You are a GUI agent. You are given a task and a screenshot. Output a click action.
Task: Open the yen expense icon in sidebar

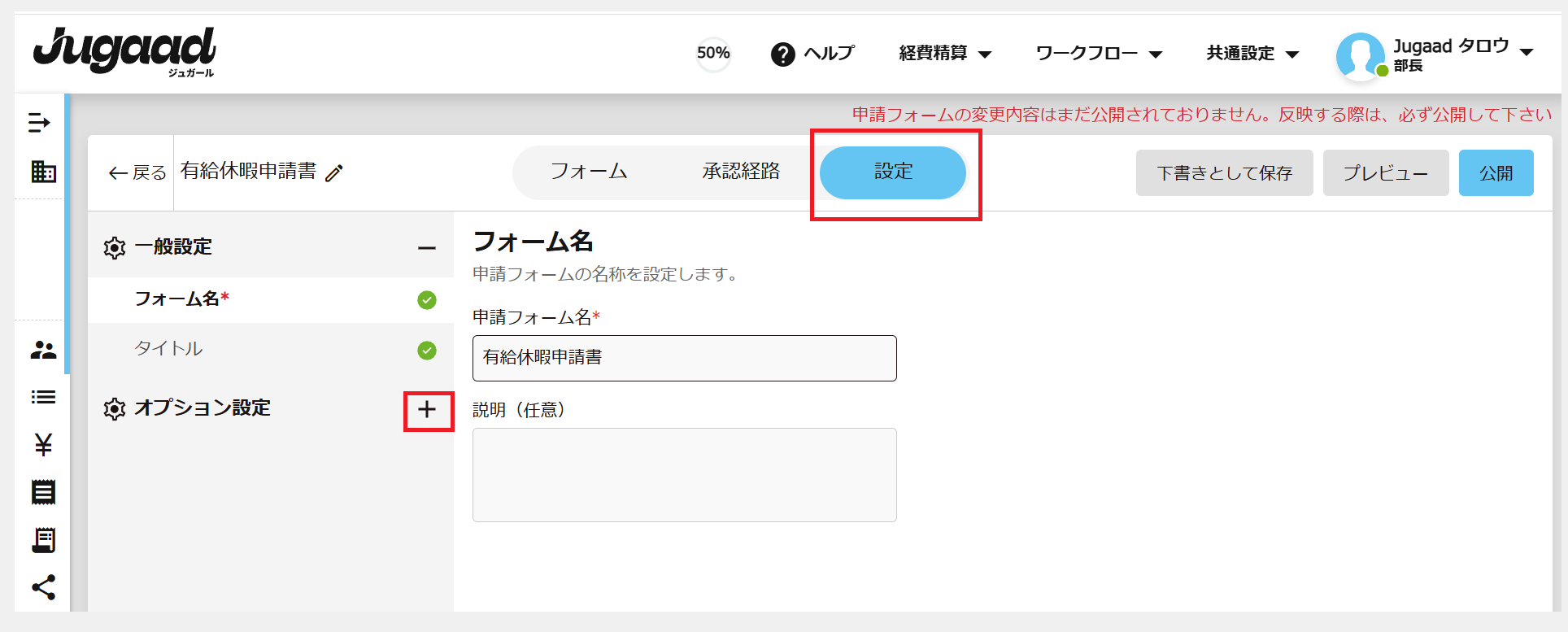[x=43, y=444]
